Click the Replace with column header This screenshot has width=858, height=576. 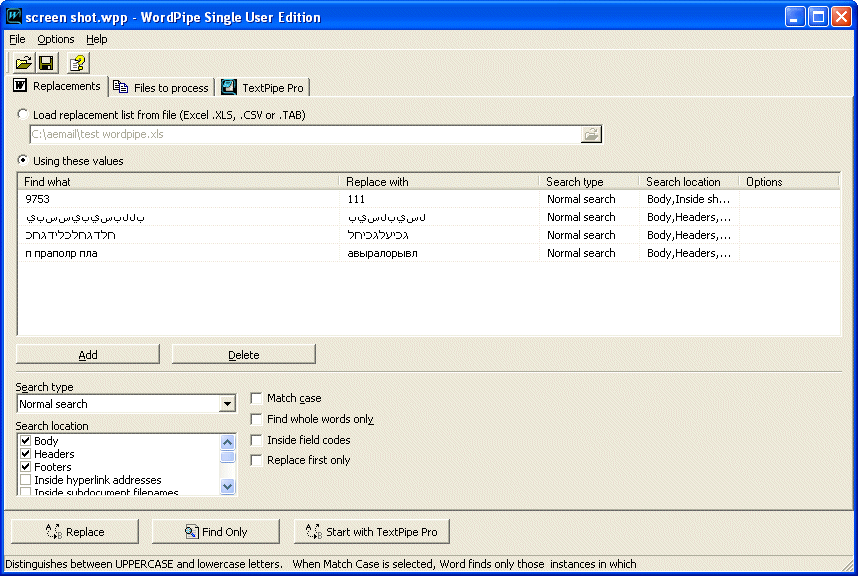click(439, 182)
